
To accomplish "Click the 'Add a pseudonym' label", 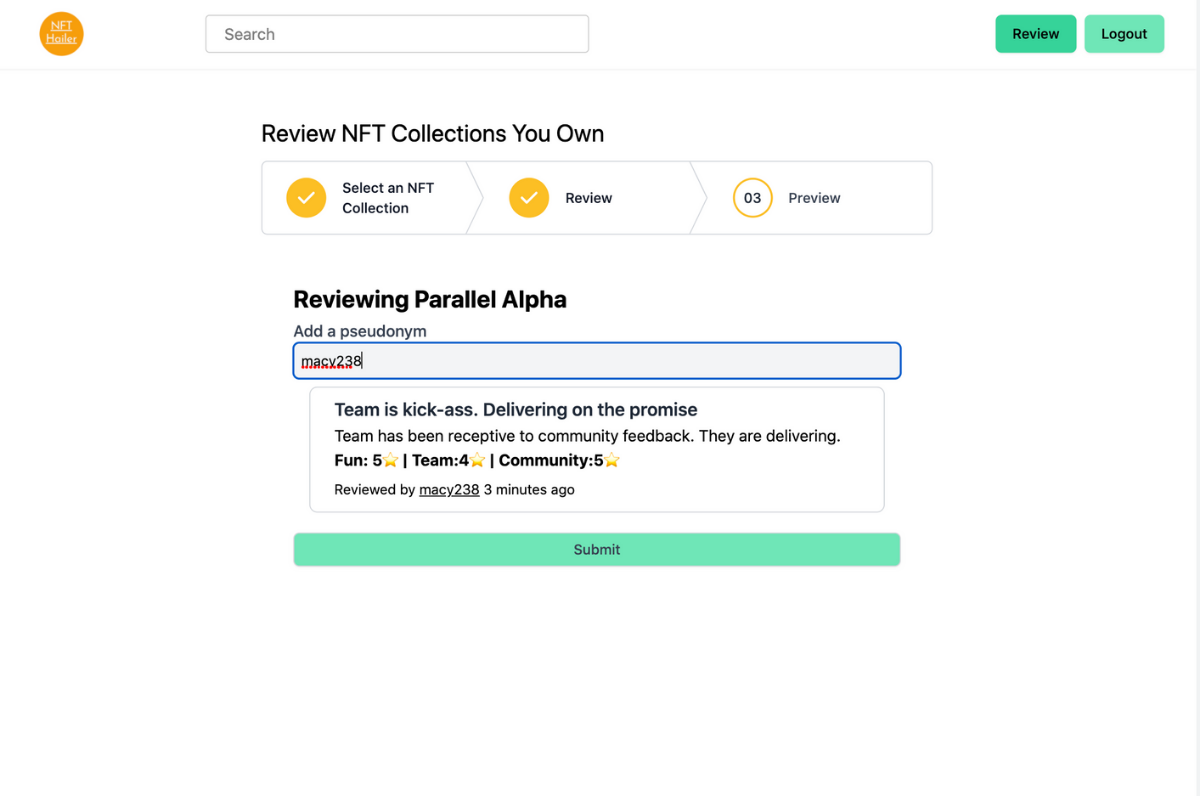I will (359, 331).
